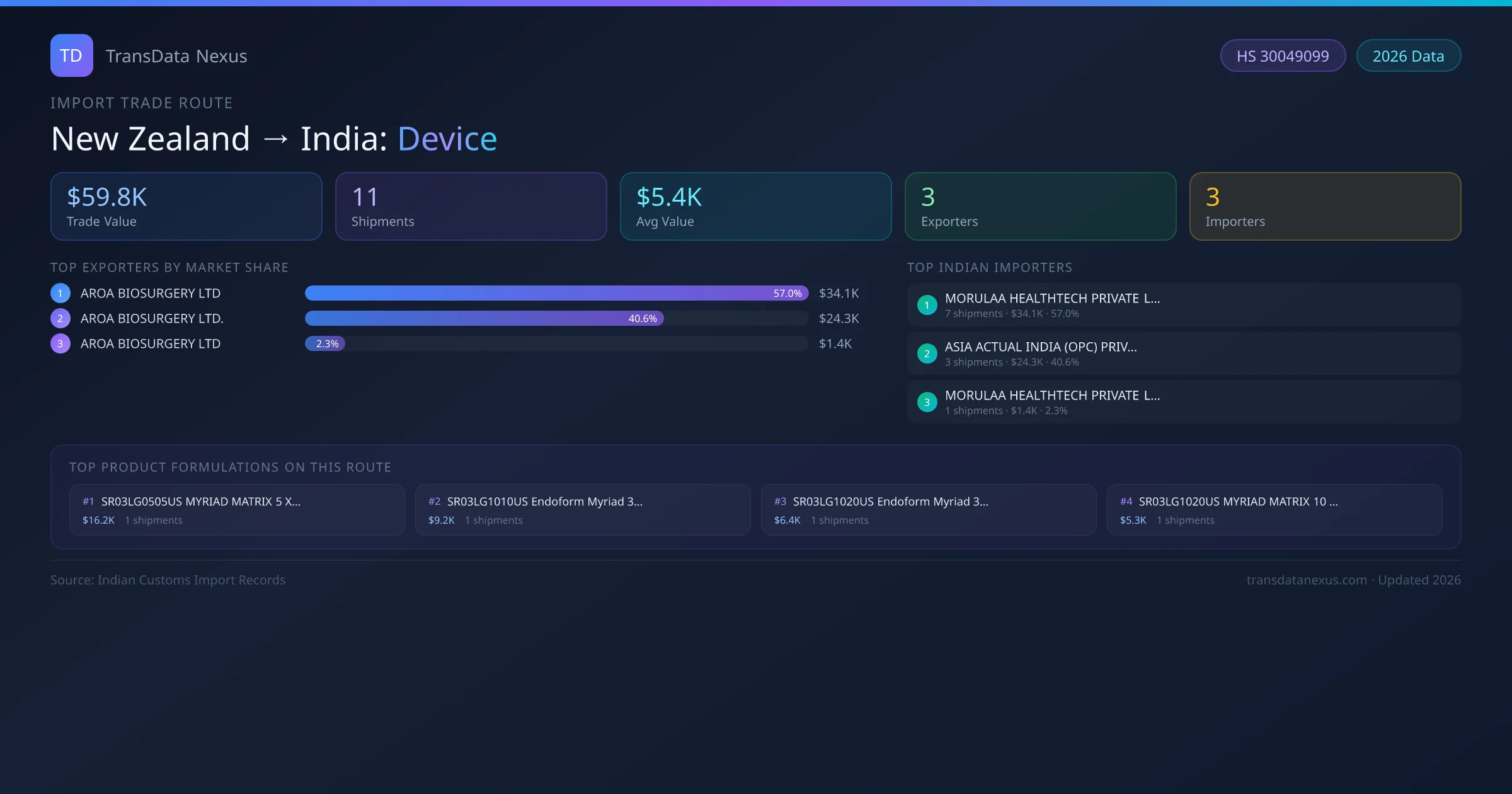
Task: Click the 2026 Data pill
Action: point(1408,56)
